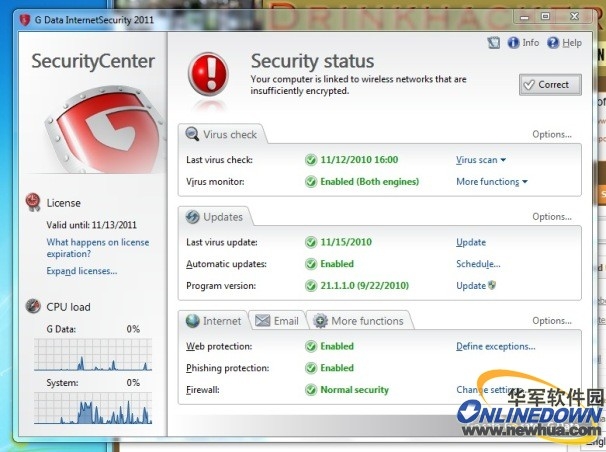
Task: Click the License seal icon
Action: [33, 202]
